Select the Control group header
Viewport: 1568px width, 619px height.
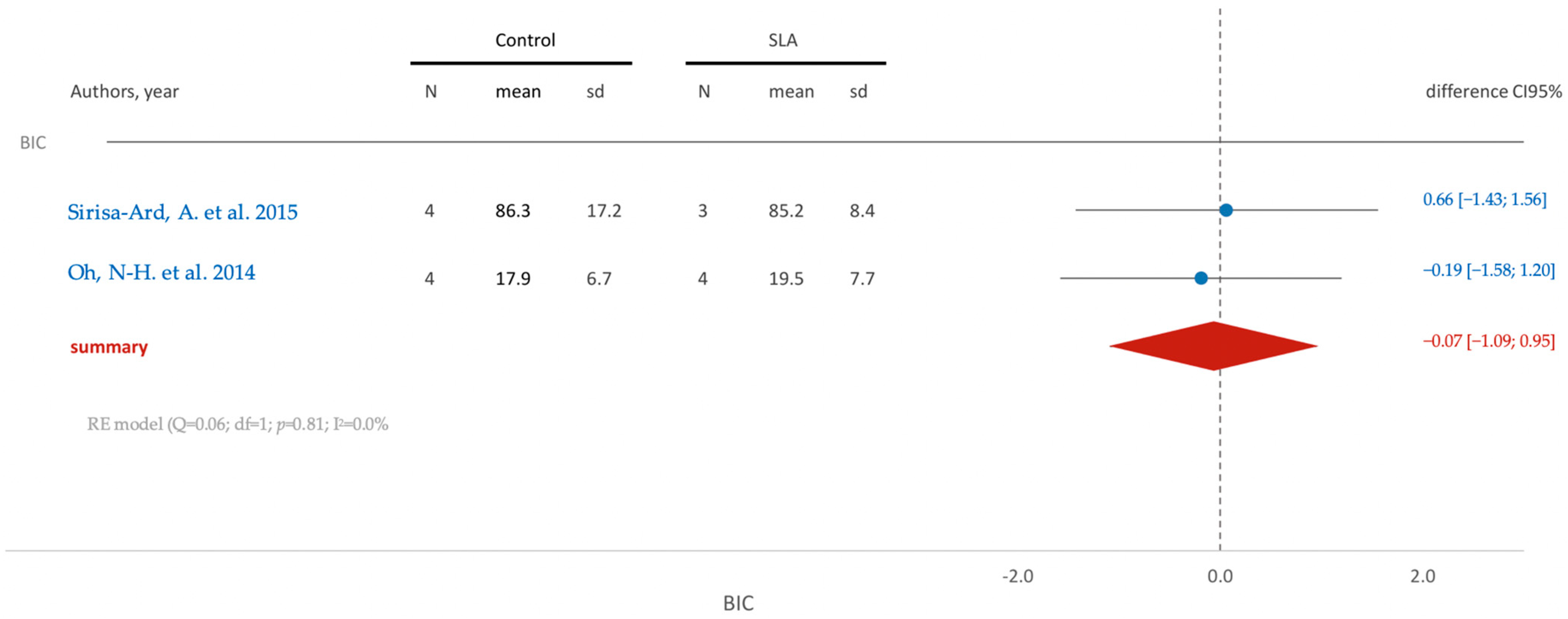[525, 40]
